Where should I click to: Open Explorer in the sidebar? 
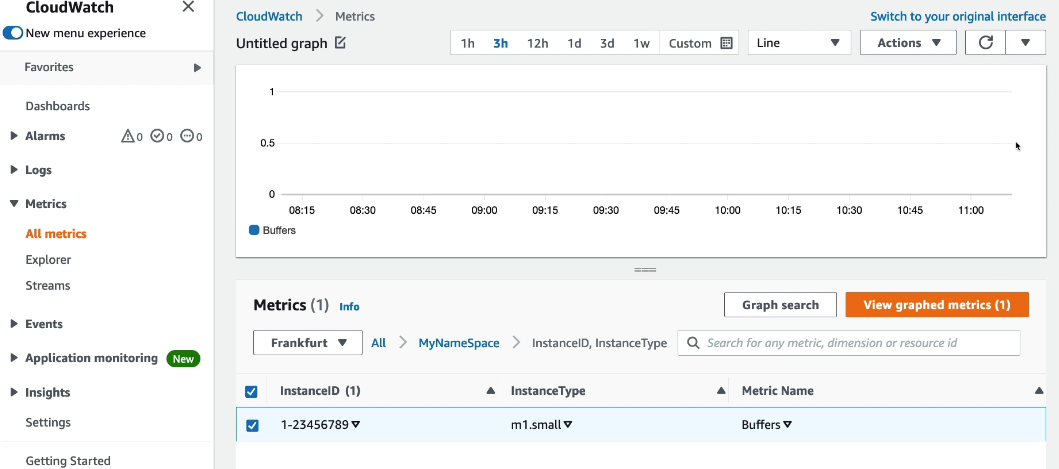[x=48, y=260]
